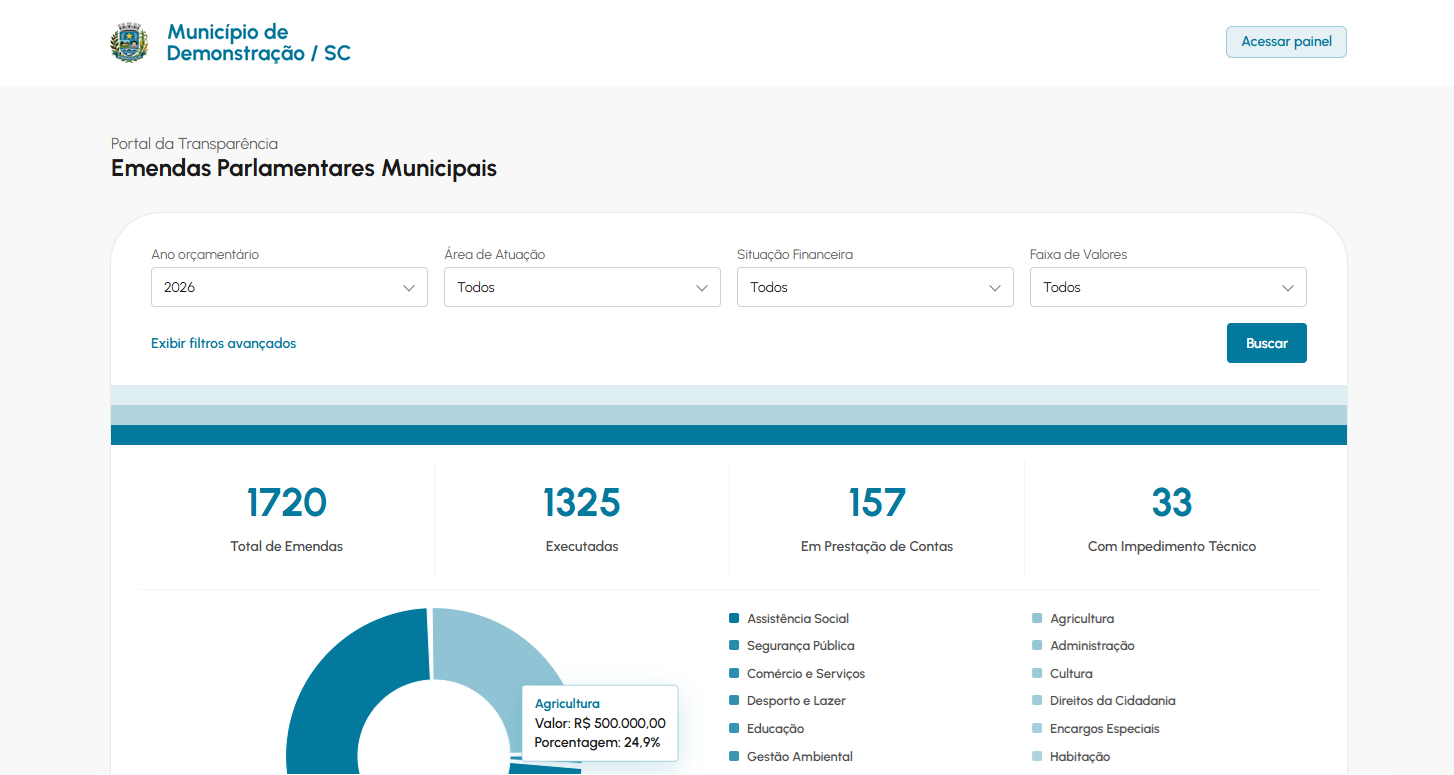Open the Situação Financeira dropdown
Viewport: 1454px width, 775px height.
875,287
